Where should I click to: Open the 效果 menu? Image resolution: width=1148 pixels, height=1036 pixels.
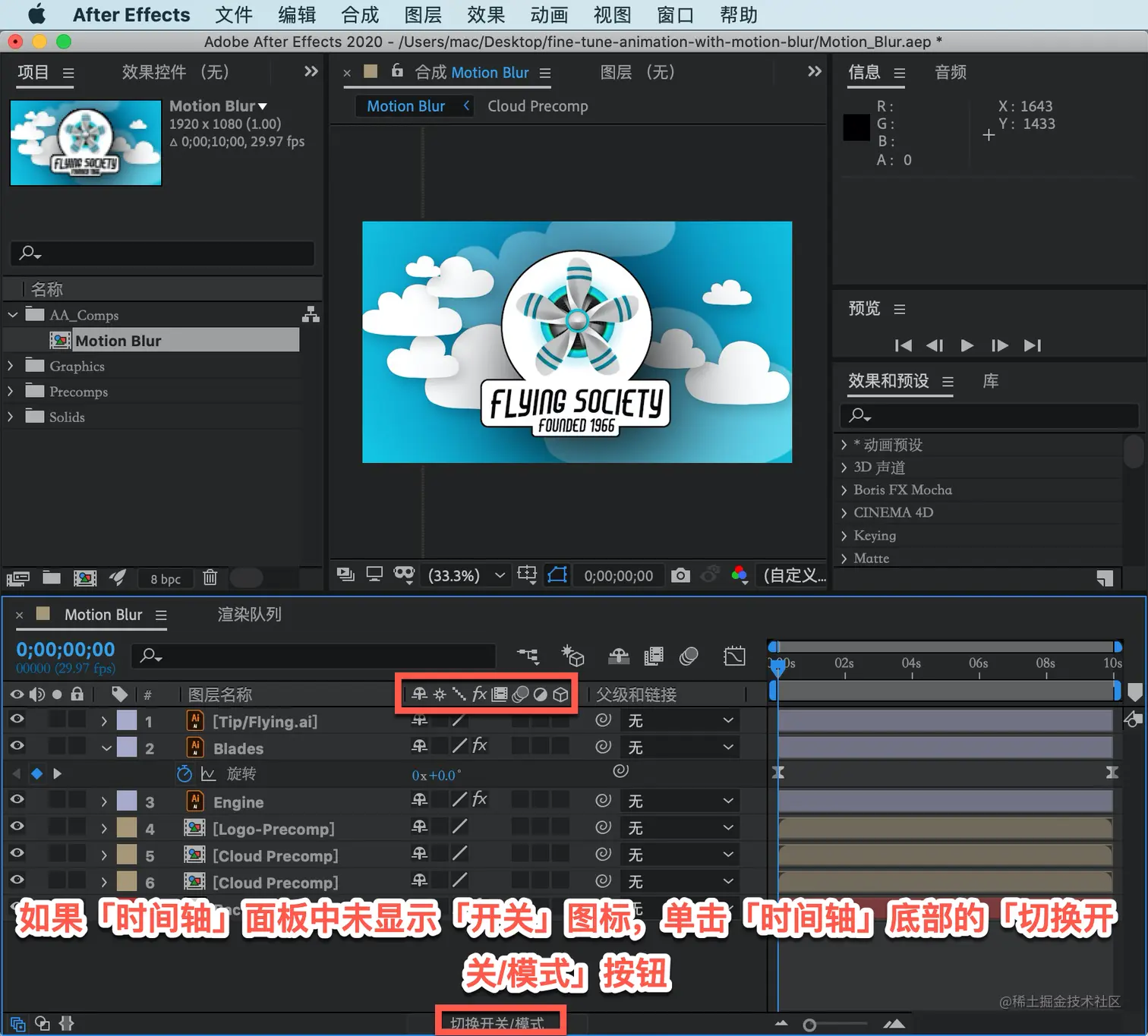[486, 14]
